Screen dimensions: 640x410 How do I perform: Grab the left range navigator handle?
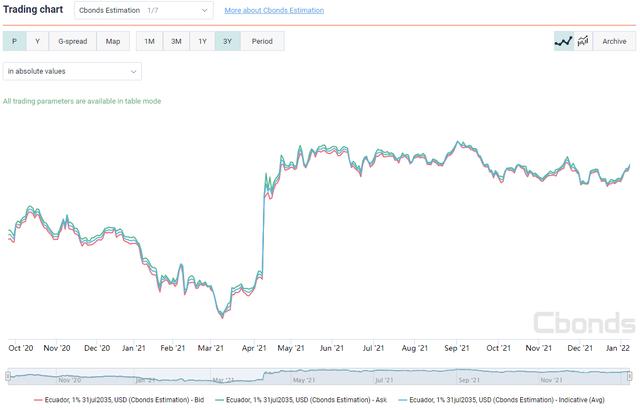pos(8,376)
